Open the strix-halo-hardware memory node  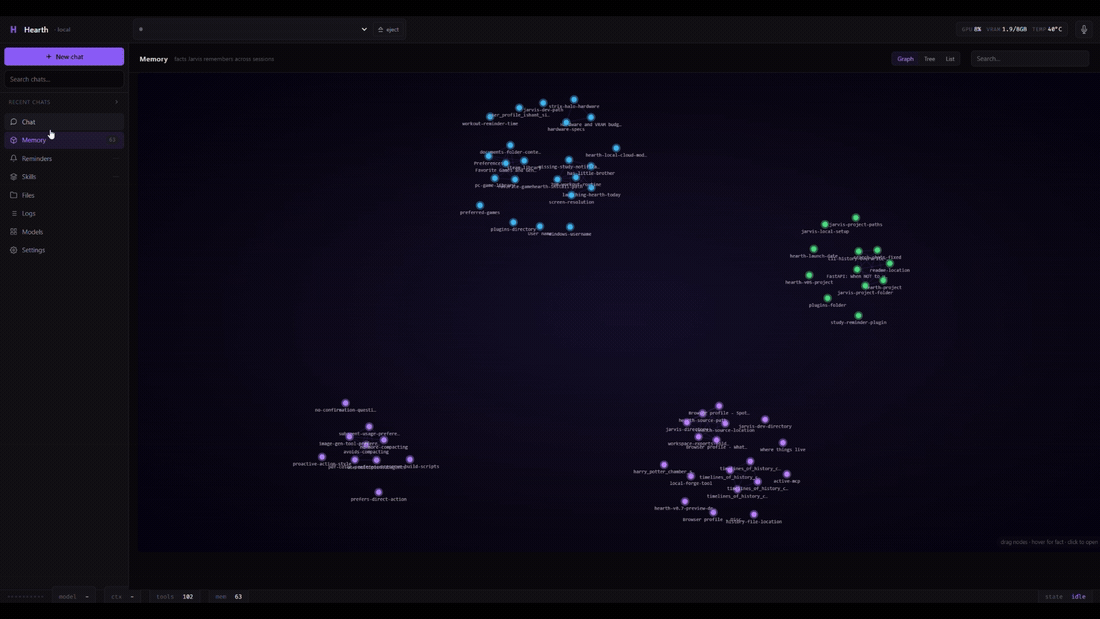[574, 100]
